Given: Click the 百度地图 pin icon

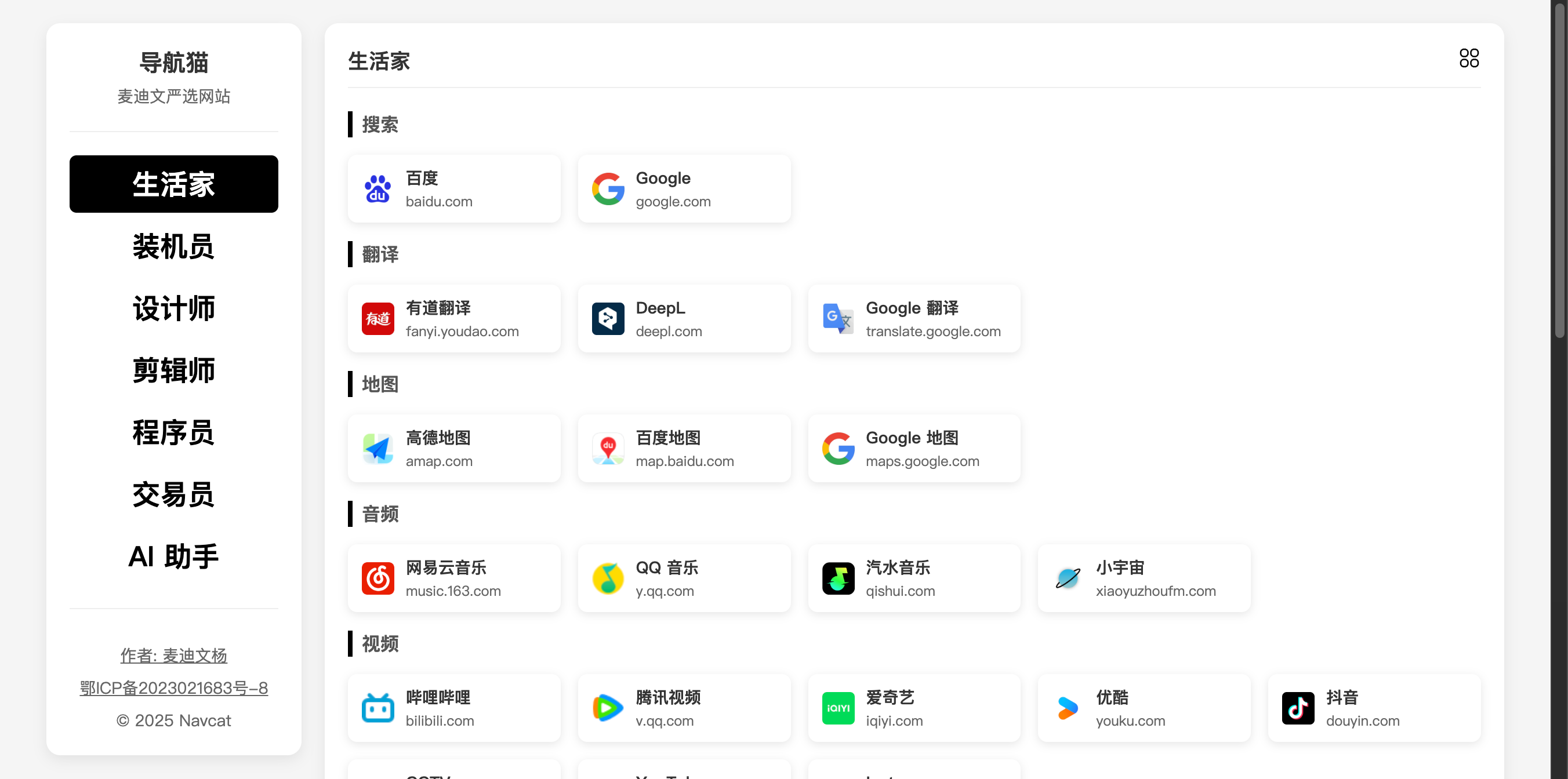Looking at the screenshot, I should [608, 449].
